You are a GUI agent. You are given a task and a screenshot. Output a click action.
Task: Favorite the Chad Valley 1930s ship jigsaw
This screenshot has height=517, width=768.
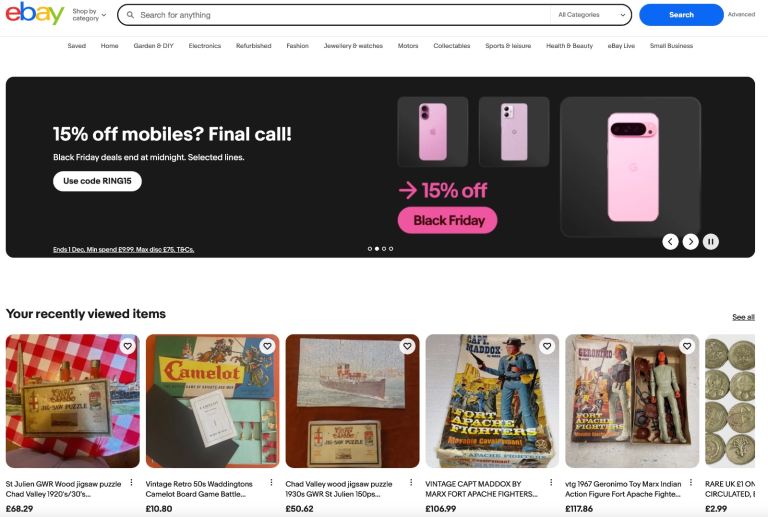coord(408,346)
